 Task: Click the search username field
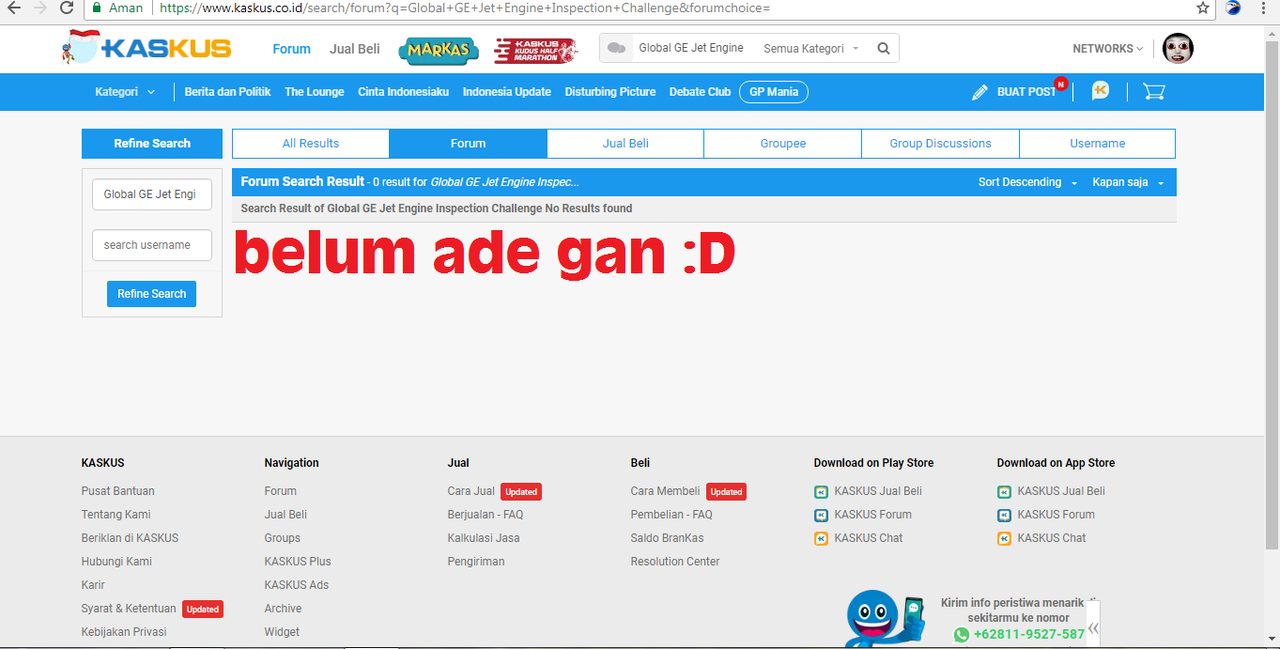click(152, 245)
